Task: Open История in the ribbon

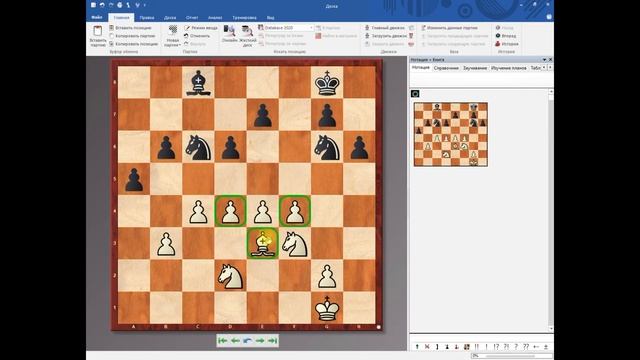Action: point(507,44)
